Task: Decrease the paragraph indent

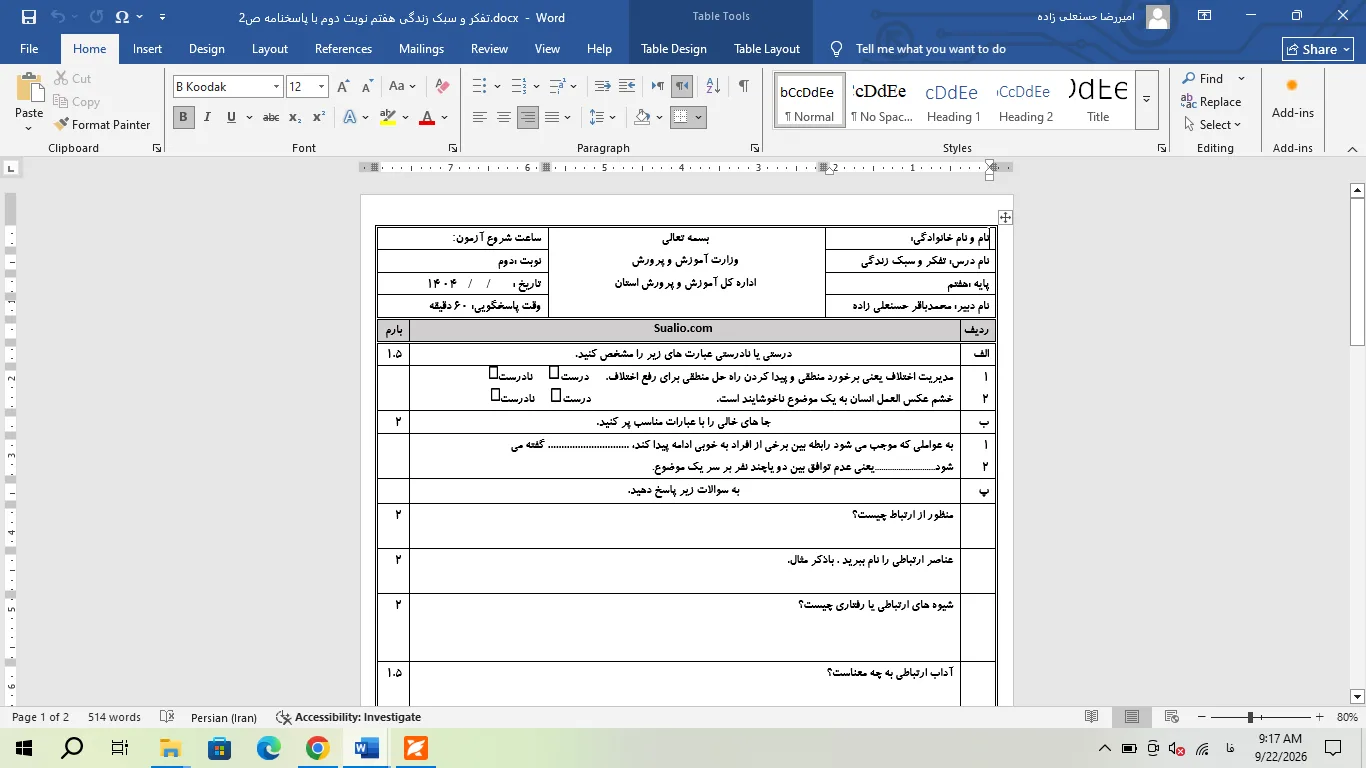Action: 602,87
